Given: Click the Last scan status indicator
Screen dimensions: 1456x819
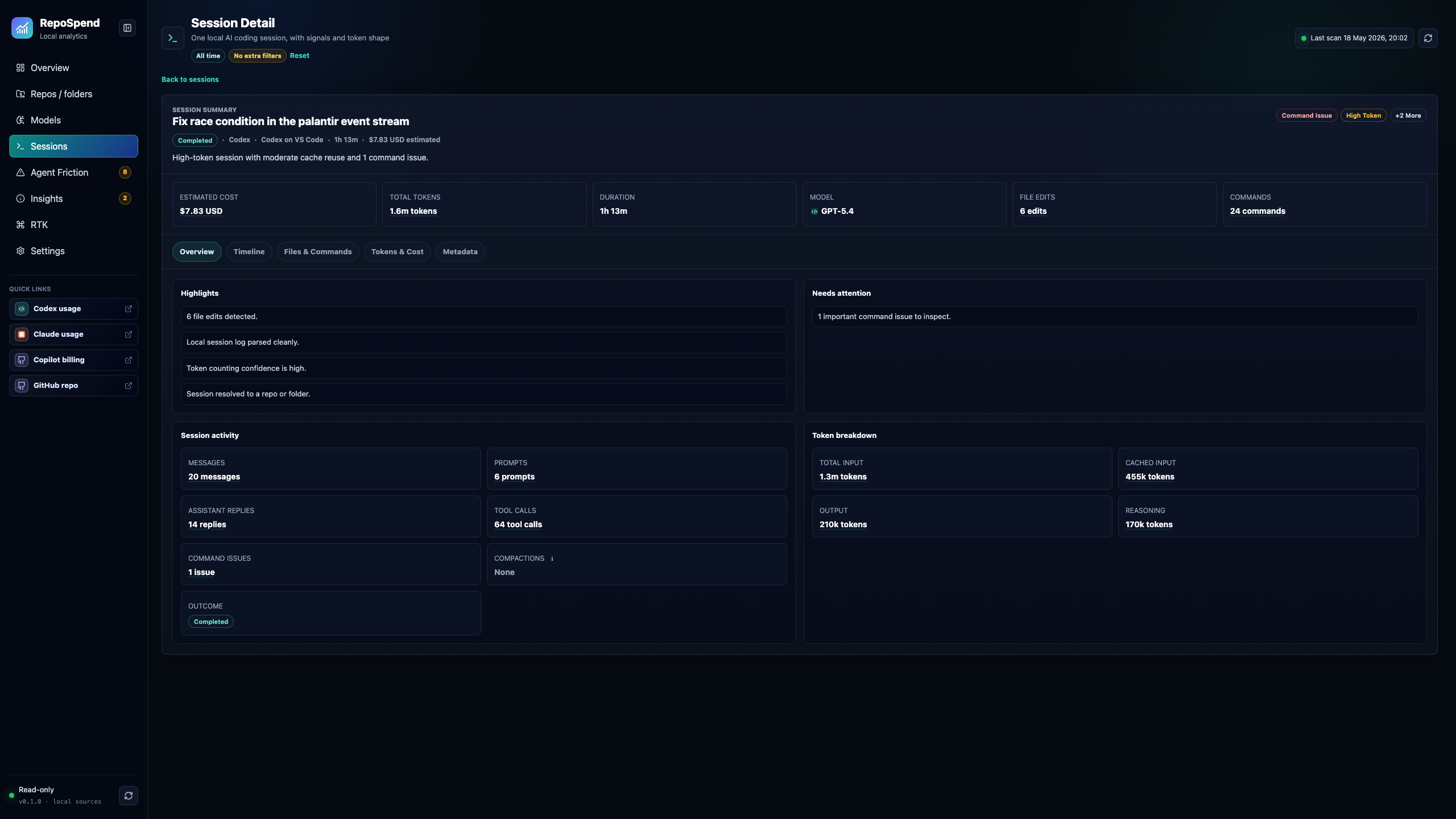Looking at the screenshot, I should (x=1354, y=38).
